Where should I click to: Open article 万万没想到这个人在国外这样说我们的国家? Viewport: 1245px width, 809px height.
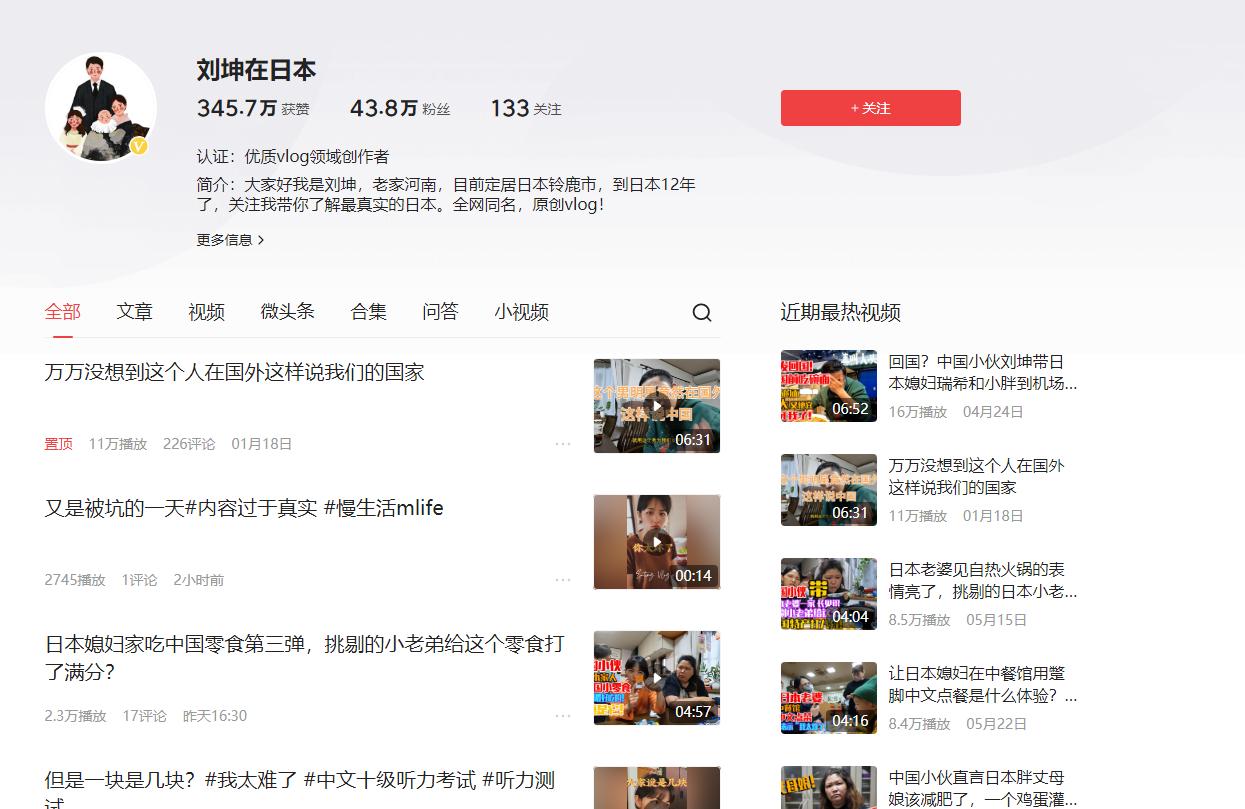click(x=235, y=372)
